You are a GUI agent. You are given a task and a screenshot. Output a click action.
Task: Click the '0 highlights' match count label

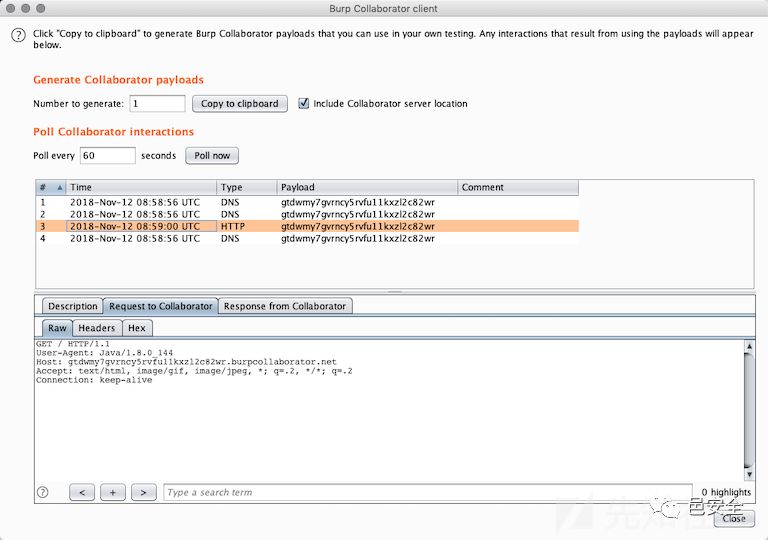click(x=726, y=492)
